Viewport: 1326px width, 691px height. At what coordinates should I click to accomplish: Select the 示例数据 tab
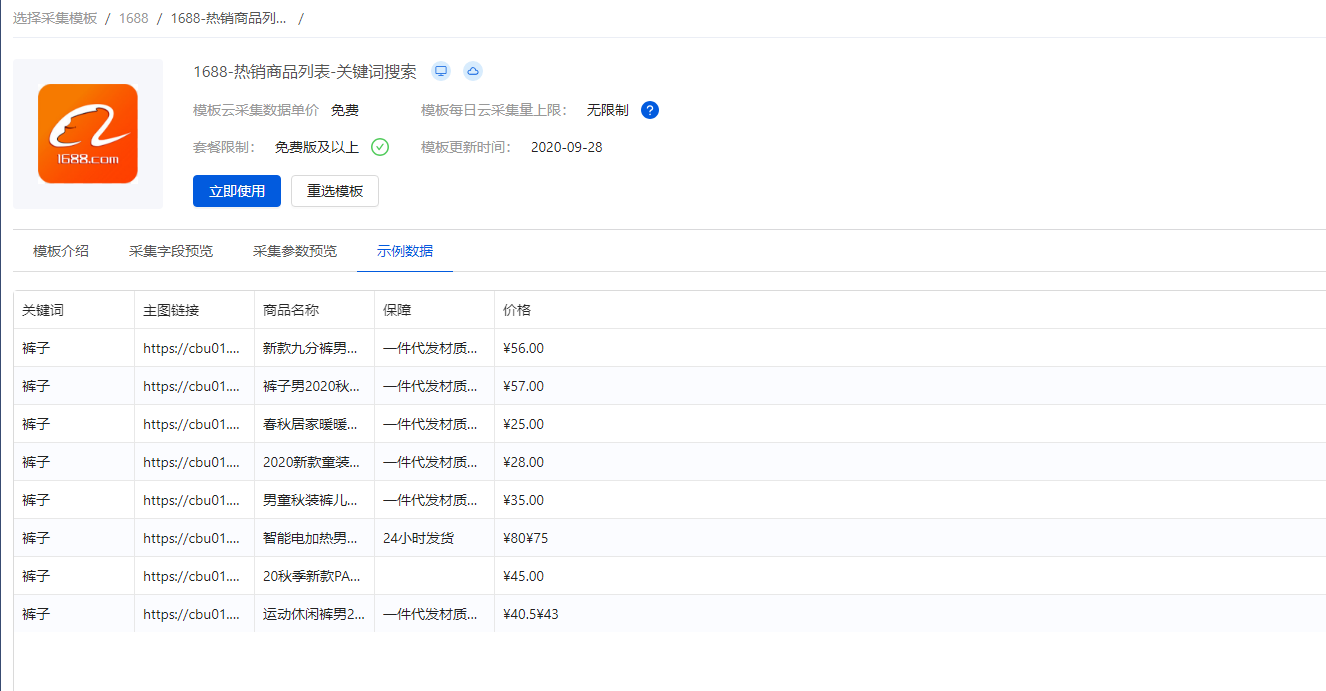click(x=405, y=251)
